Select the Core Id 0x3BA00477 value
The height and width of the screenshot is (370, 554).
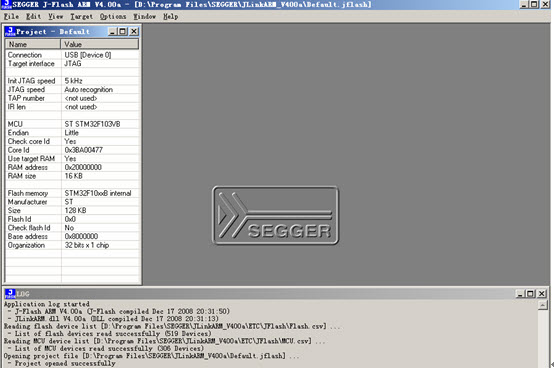pyautogui.click(x=84, y=150)
